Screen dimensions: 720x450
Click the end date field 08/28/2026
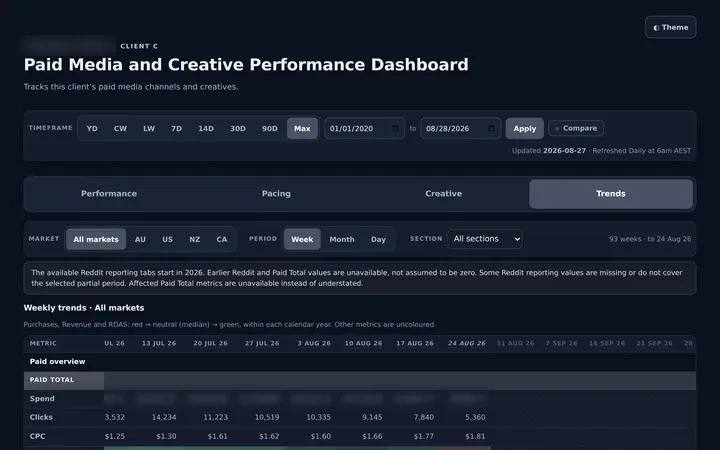click(461, 129)
